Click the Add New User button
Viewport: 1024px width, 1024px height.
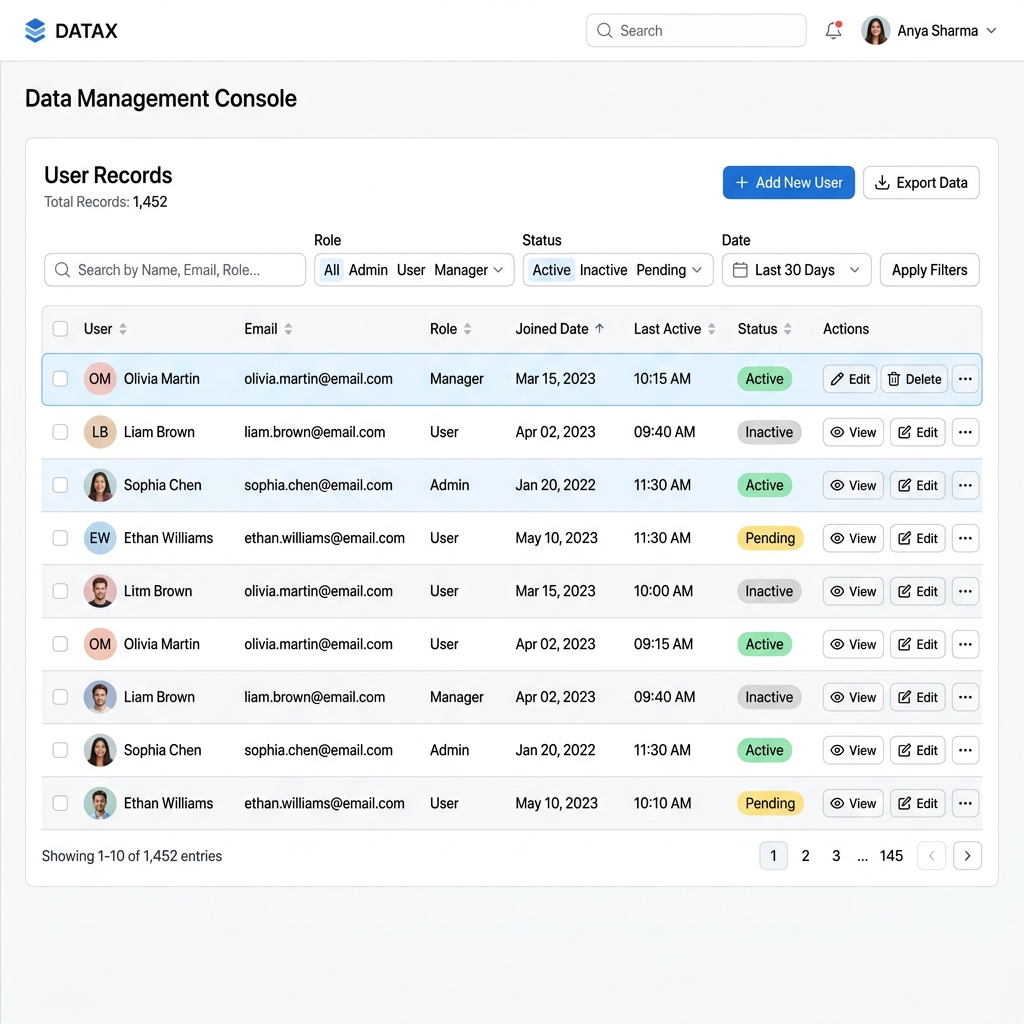788,182
